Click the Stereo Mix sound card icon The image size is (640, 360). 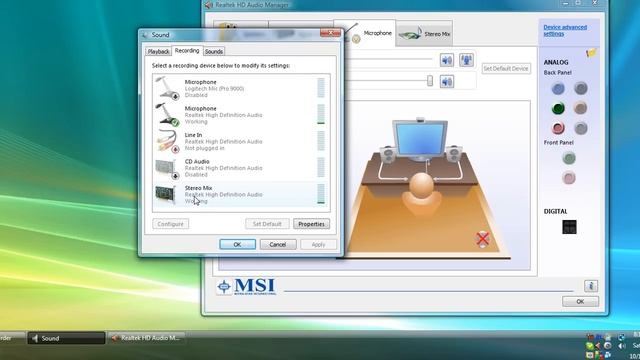(x=166, y=194)
